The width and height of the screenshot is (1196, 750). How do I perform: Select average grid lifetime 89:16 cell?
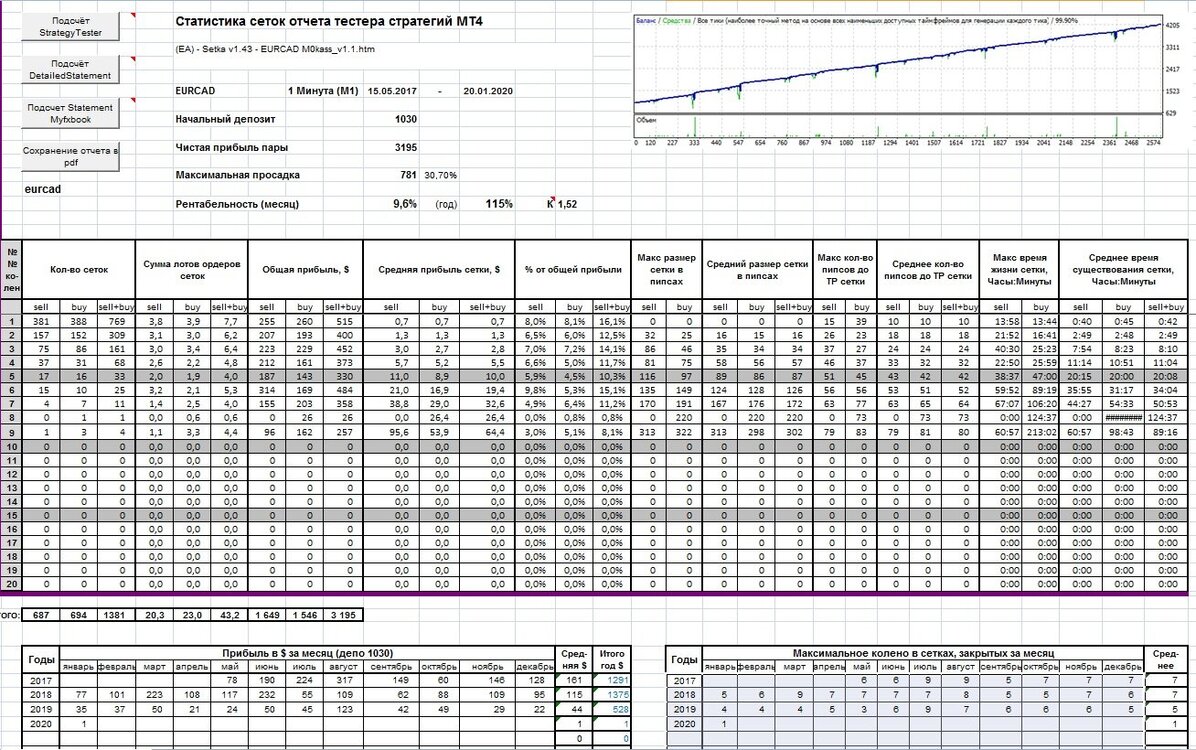pyautogui.click(x=1167, y=431)
